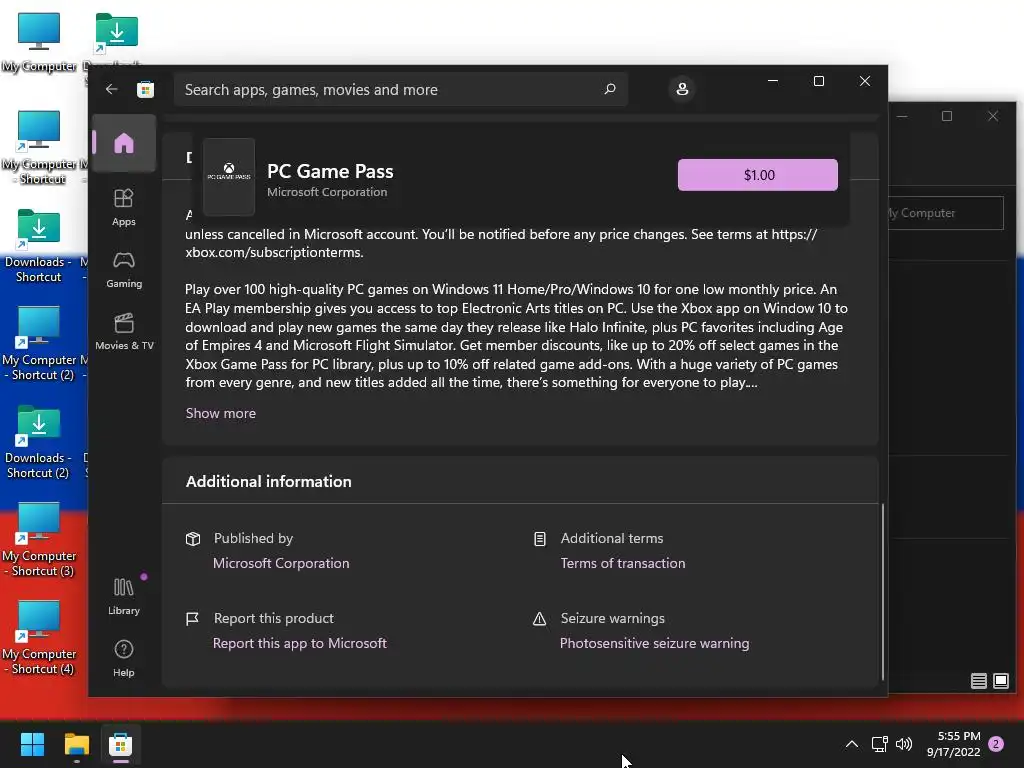Switch background window to large icons view
This screenshot has width=1024, height=768.
[1000, 681]
